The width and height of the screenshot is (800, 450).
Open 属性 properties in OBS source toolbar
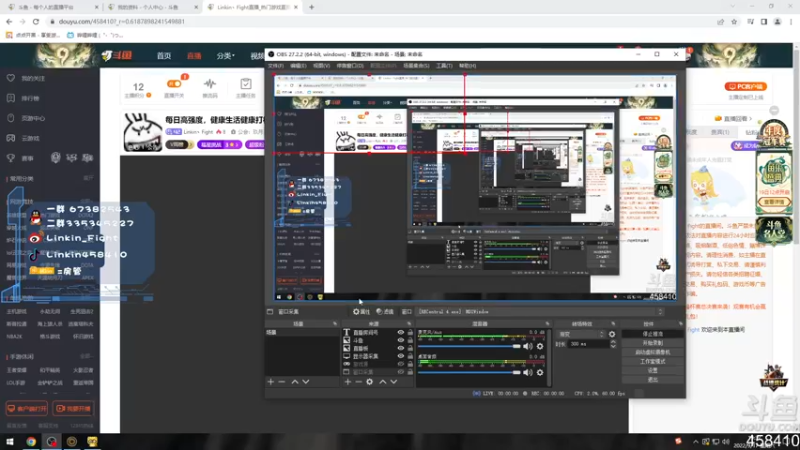coord(361,312)
